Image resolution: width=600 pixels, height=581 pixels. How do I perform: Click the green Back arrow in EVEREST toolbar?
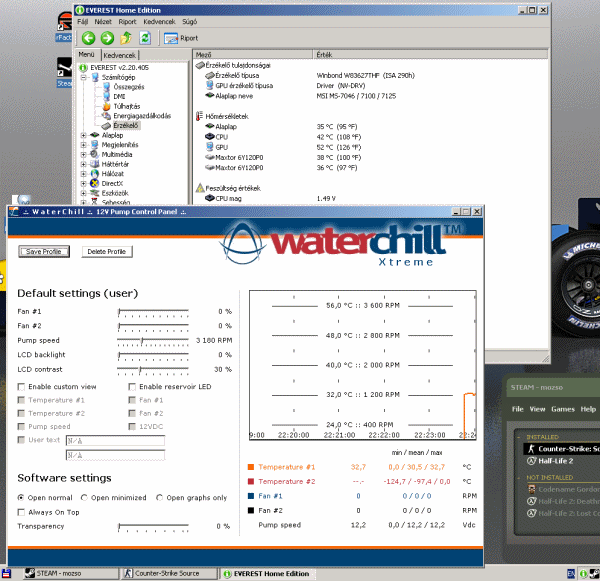tap(88, 38)
